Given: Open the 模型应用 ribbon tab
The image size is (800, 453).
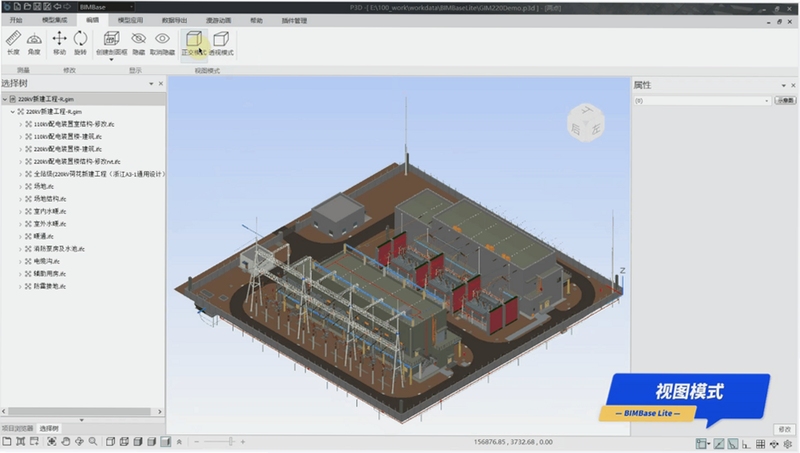Looking at the screenshot, I should coord(130,20).
